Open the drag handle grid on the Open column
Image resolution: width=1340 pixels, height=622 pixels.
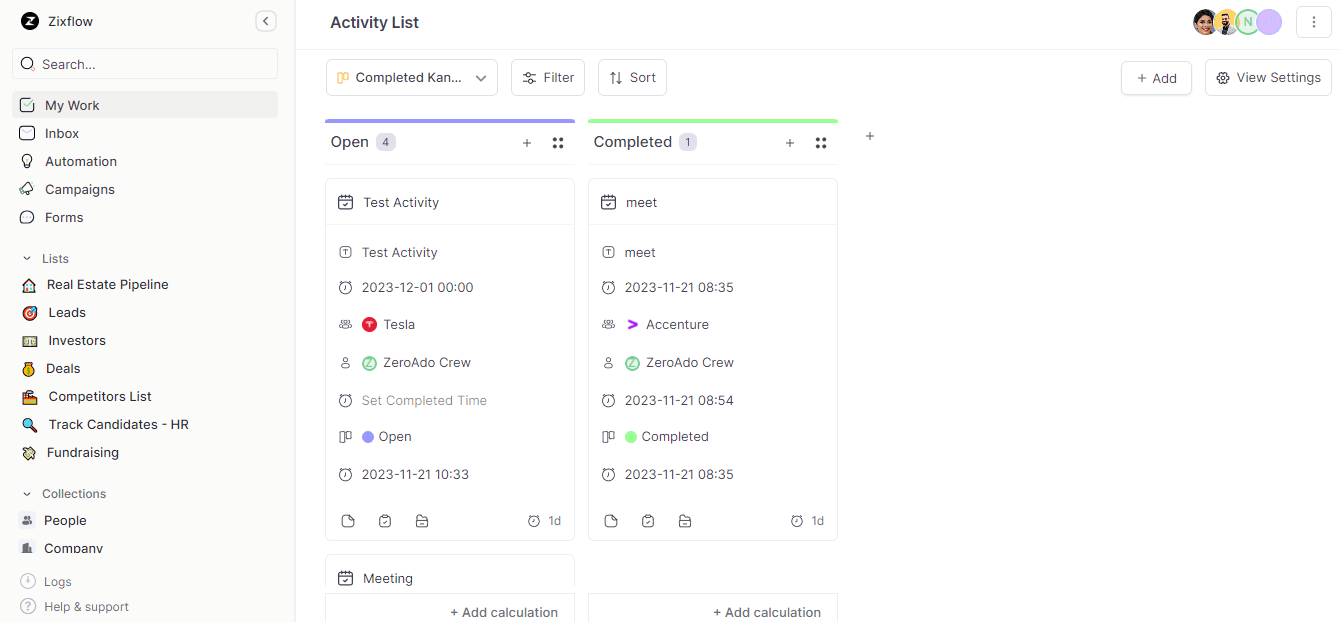tap(557, 142)
